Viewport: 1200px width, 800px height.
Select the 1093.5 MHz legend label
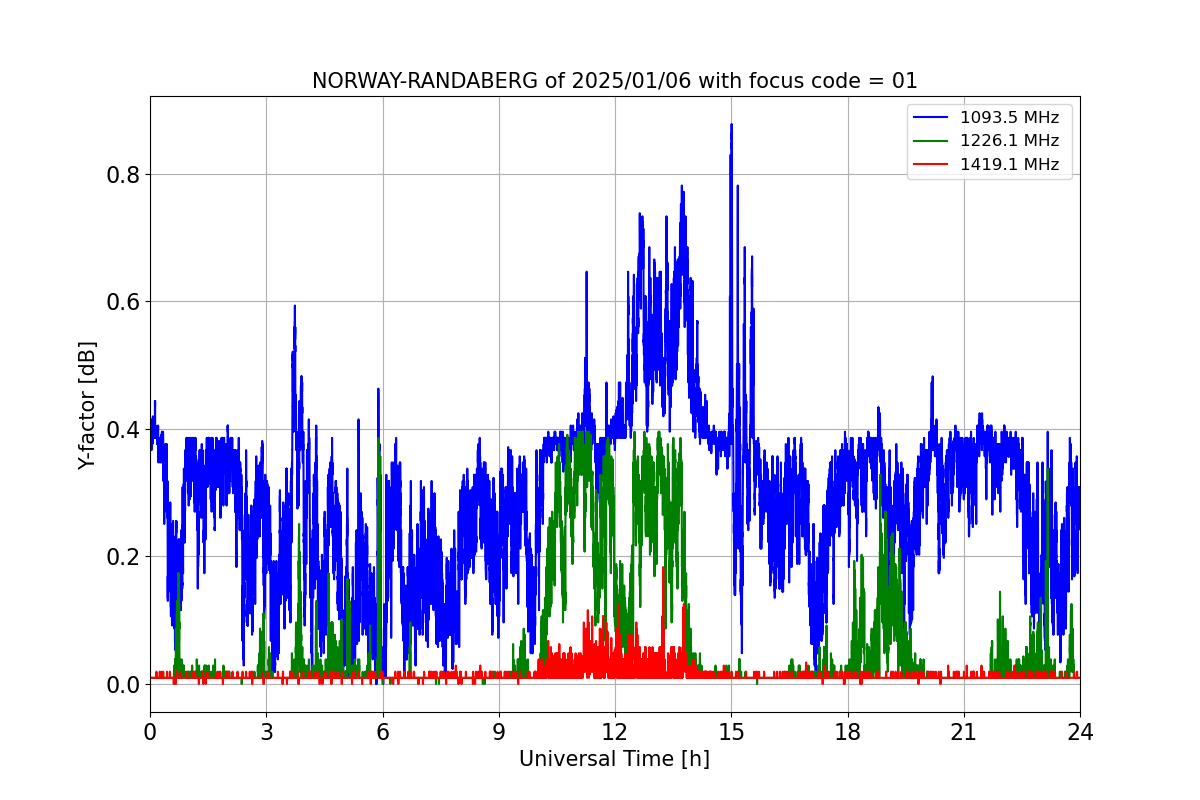[1009, 117]
